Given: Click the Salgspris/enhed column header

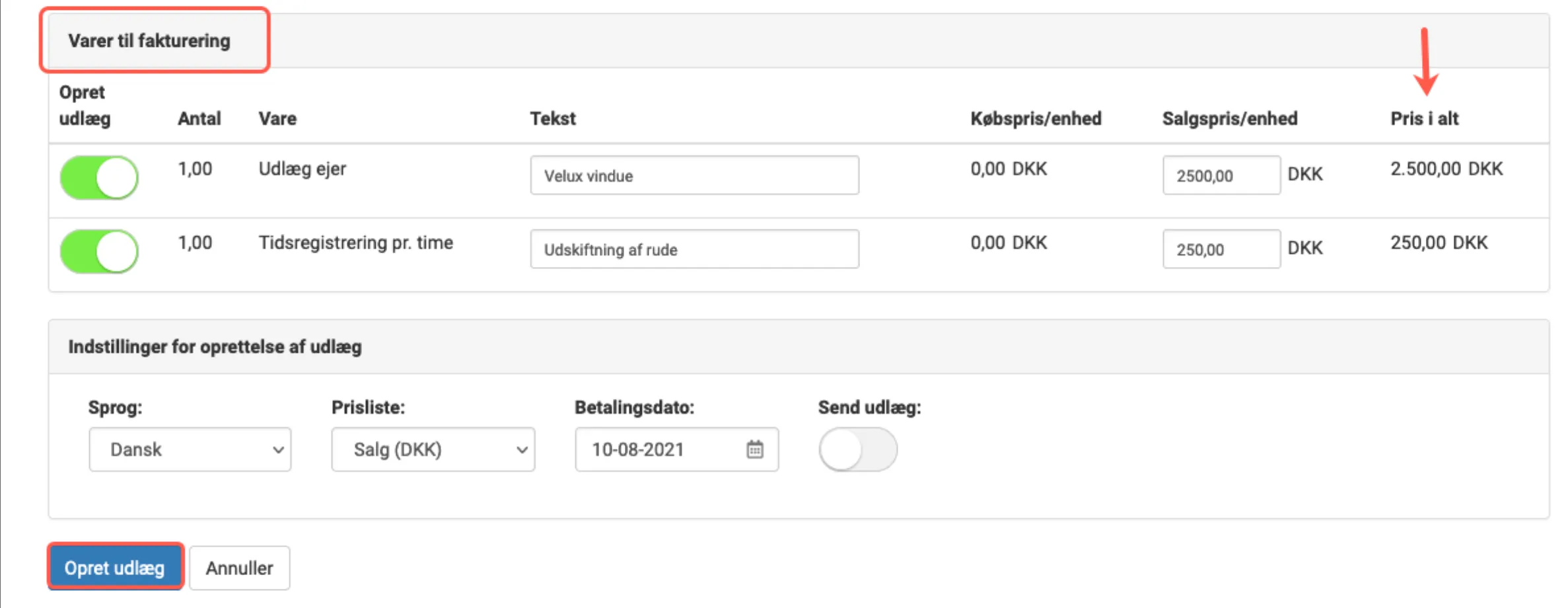Looking at the screenshot, I should click(1229, 119).
